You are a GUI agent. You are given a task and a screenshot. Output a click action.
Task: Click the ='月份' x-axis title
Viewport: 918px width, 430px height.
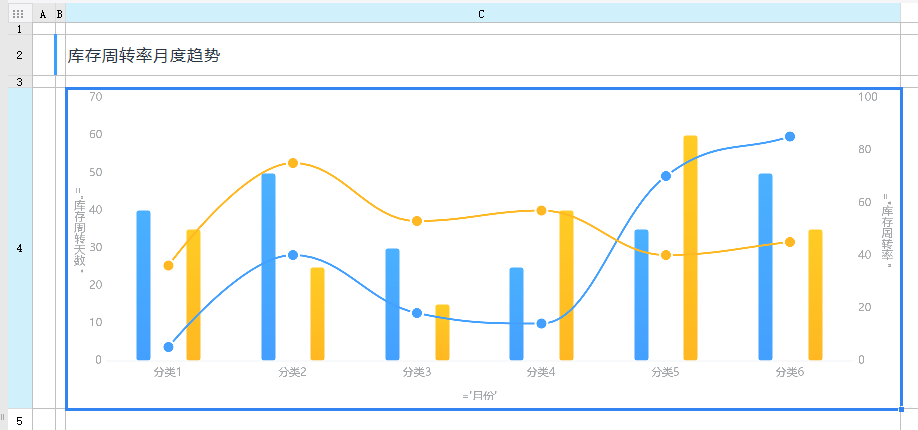(480, 395)
